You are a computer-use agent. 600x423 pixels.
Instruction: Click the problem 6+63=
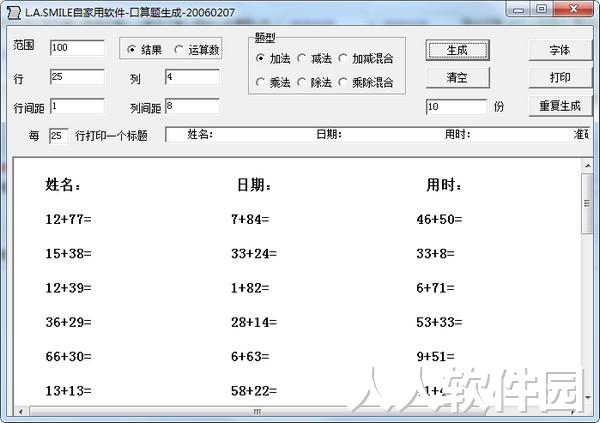(x=250, y=357)
